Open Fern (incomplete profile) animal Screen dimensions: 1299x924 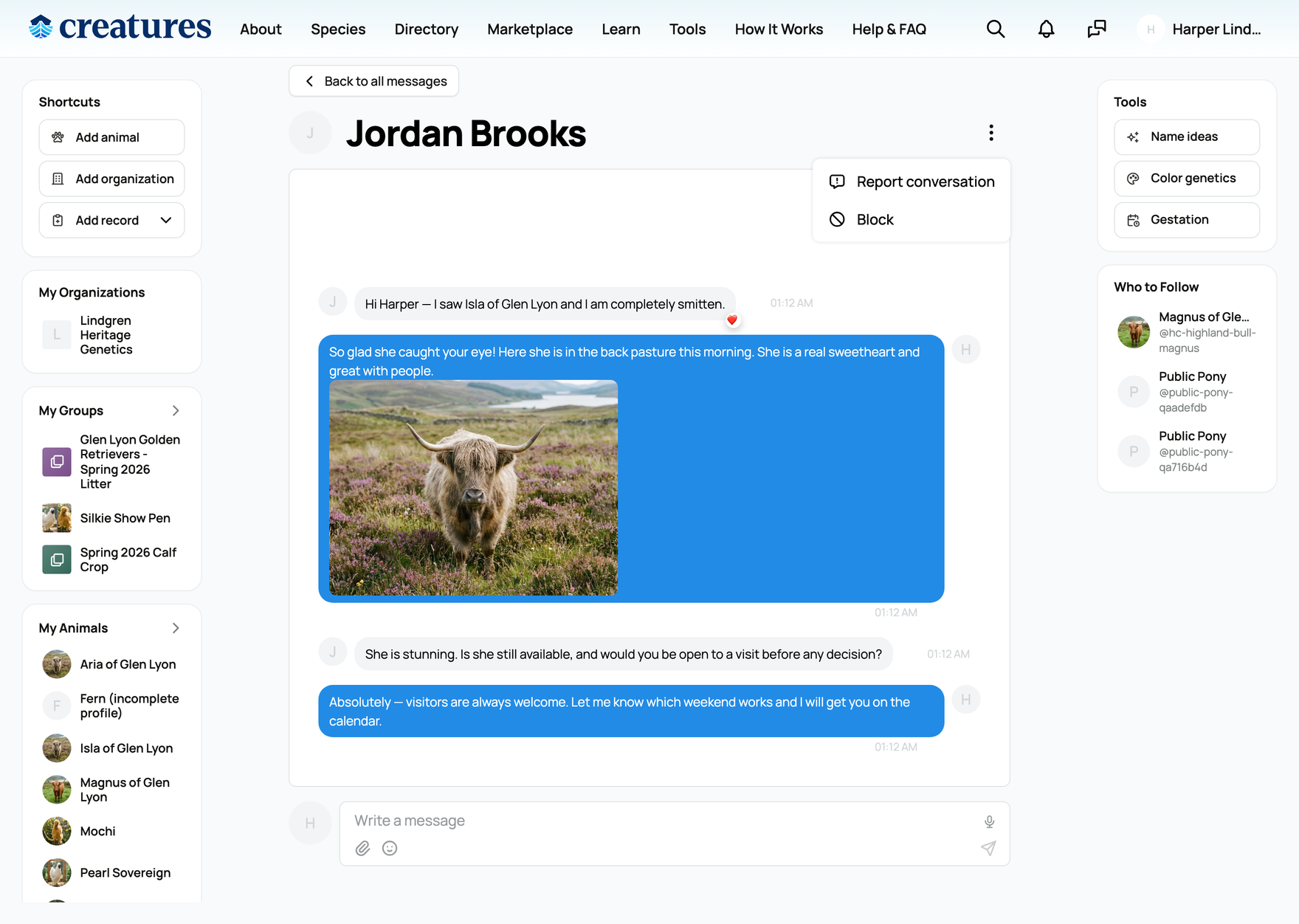[111, 706]
